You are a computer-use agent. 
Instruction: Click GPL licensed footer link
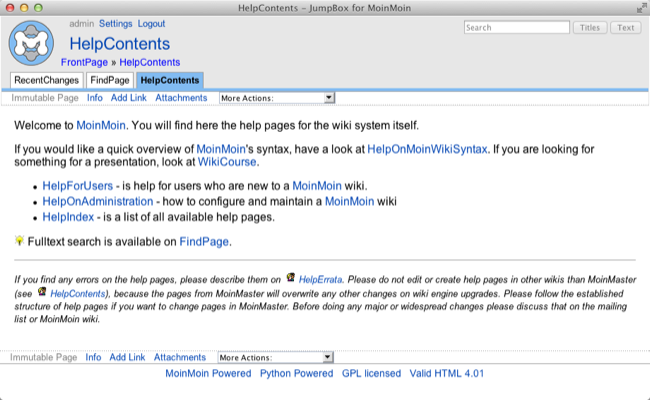pos(371,373)
